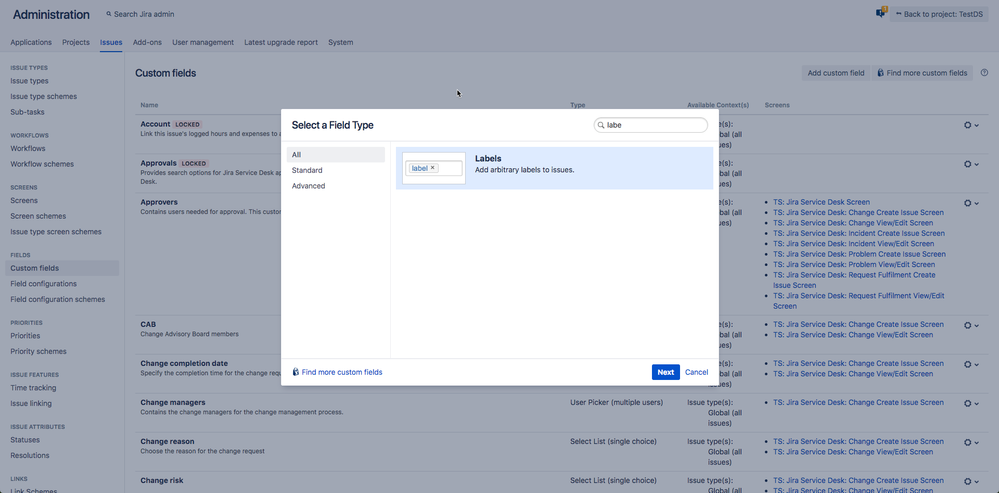Open the Add-ons admin tab
Viewport: 999px width, 493px height.
tap(147, 42)
